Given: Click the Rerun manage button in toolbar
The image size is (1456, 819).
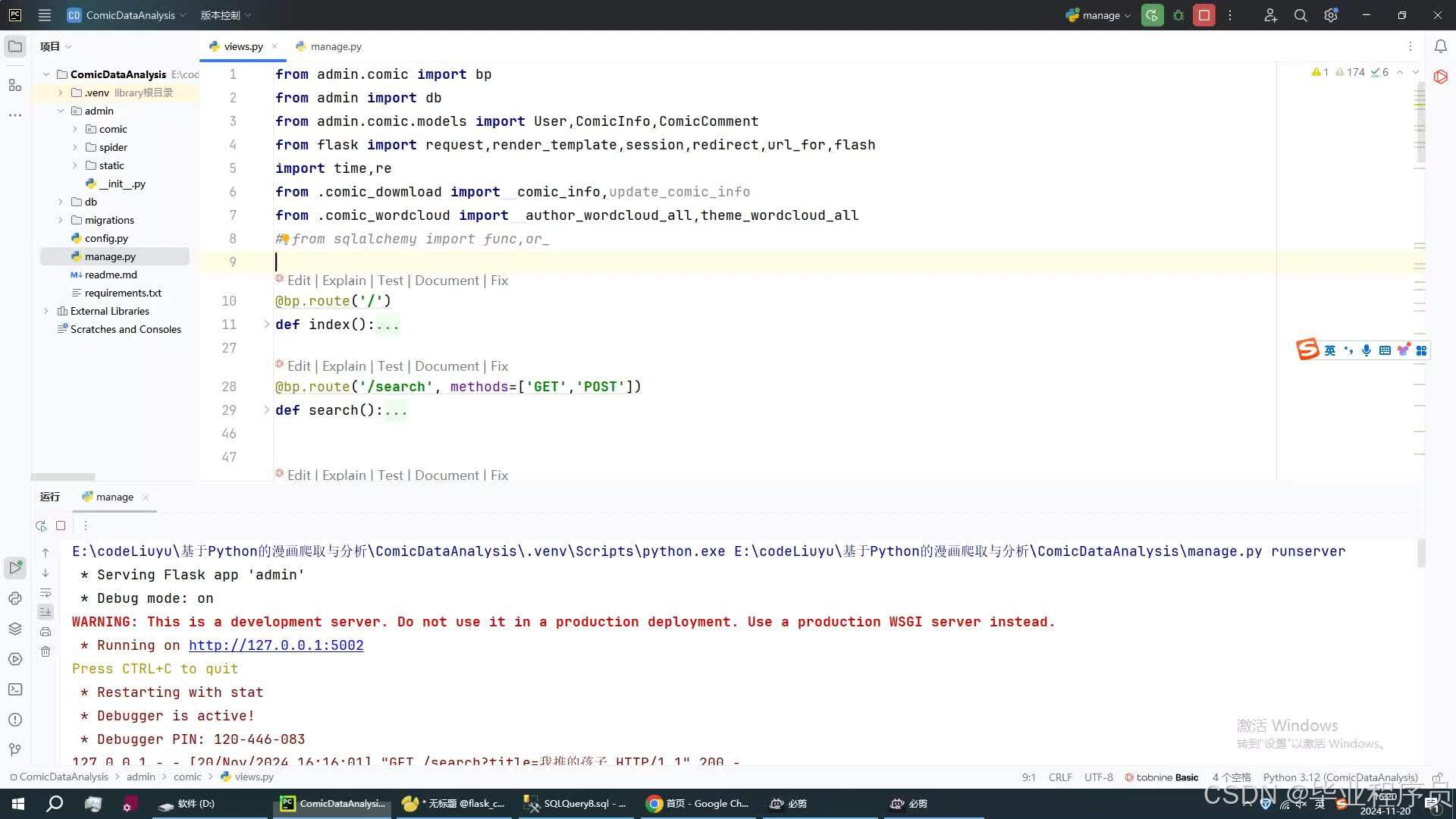Looking at the screenshot, I should coord(1152,15).
